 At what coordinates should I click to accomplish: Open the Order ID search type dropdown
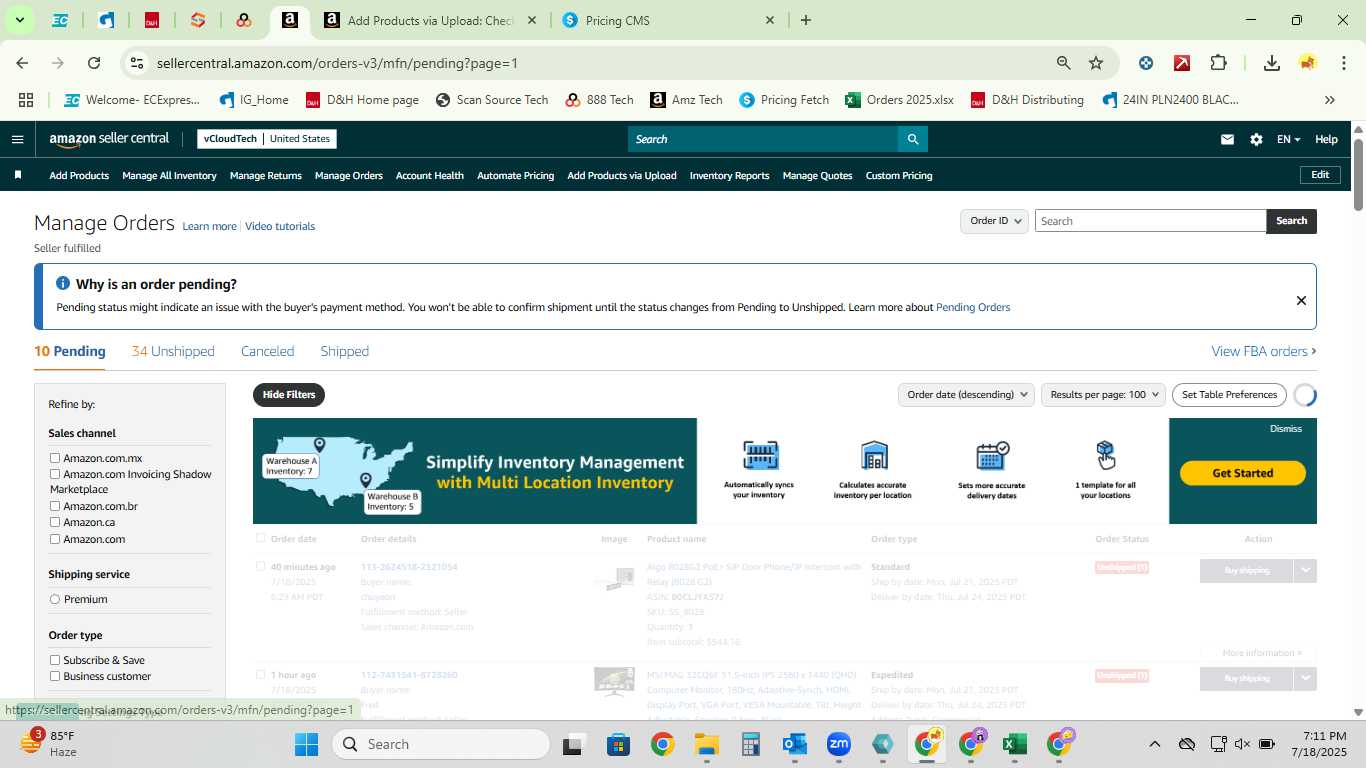click(995, 221)
